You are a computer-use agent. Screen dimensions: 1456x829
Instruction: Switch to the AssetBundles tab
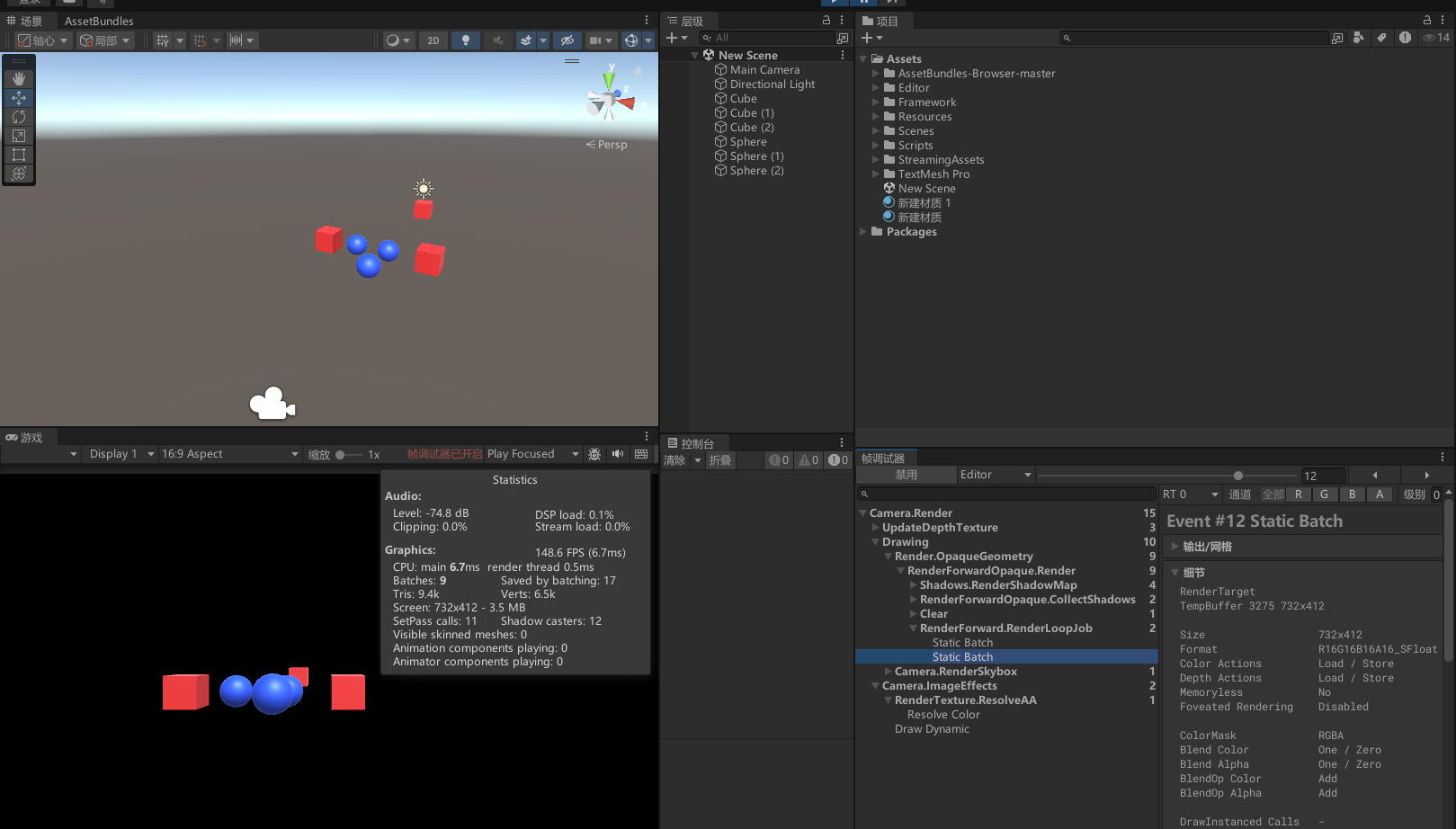click(x=99, y=21)
